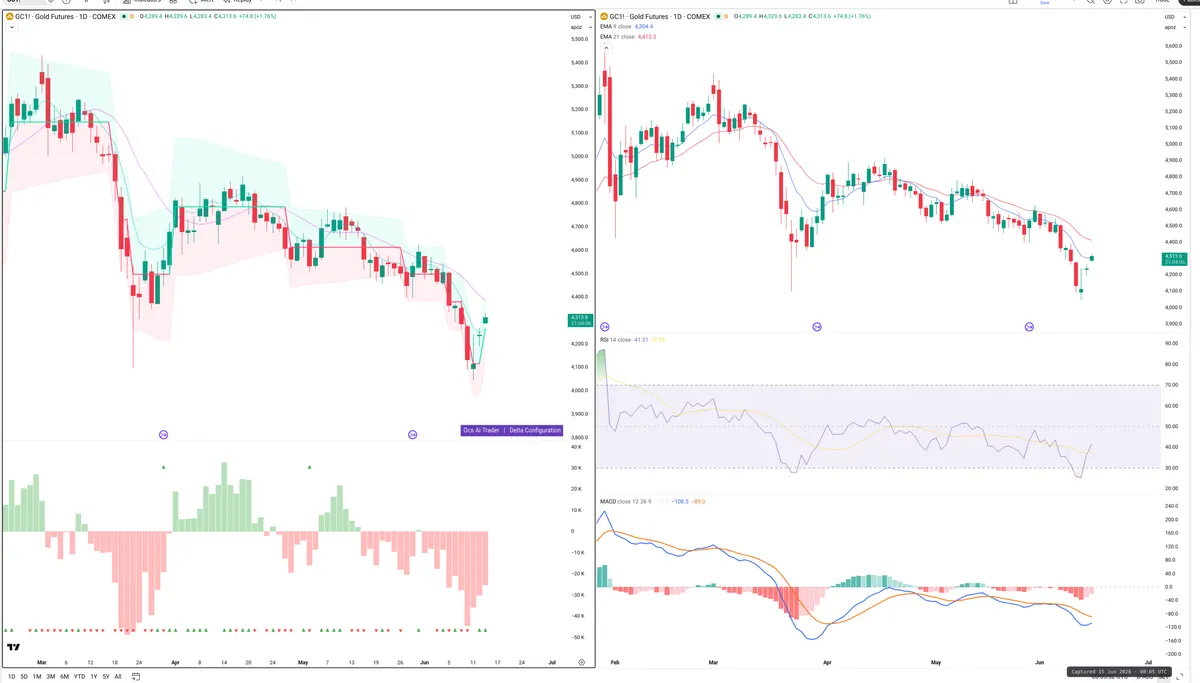Select the 3M time range

coord(50,677)
